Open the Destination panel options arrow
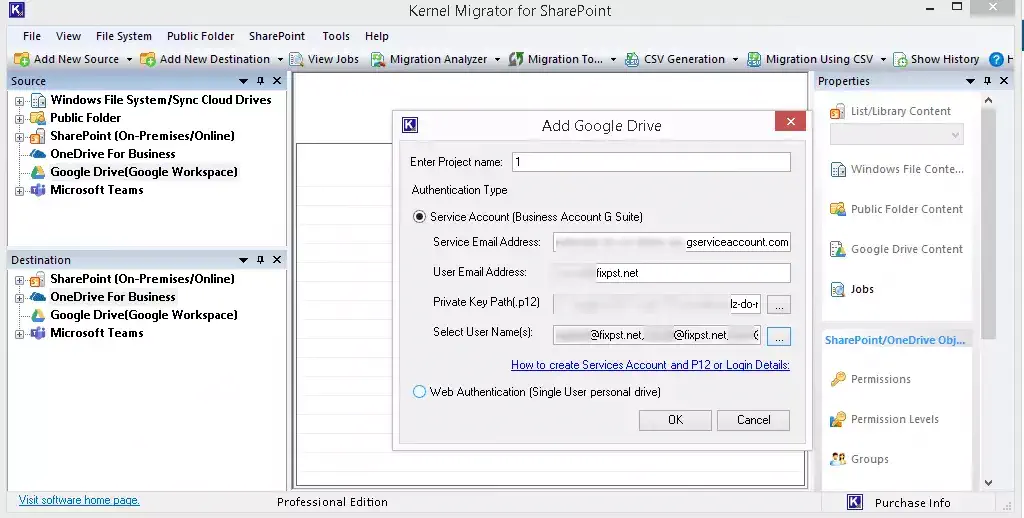The height and width of the screenshot is (518, 1024). point(244,260)
